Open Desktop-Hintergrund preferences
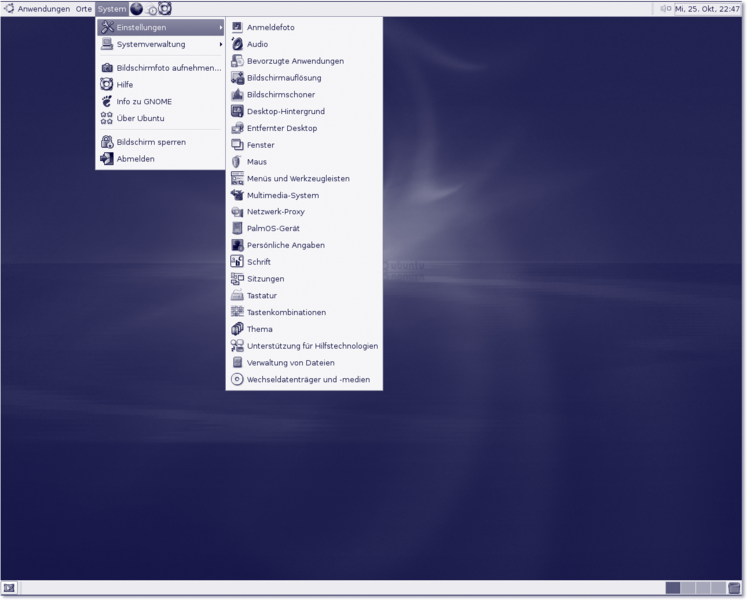Image resolution: width=747 pixels, height=600 pixels. coord(285,112)
